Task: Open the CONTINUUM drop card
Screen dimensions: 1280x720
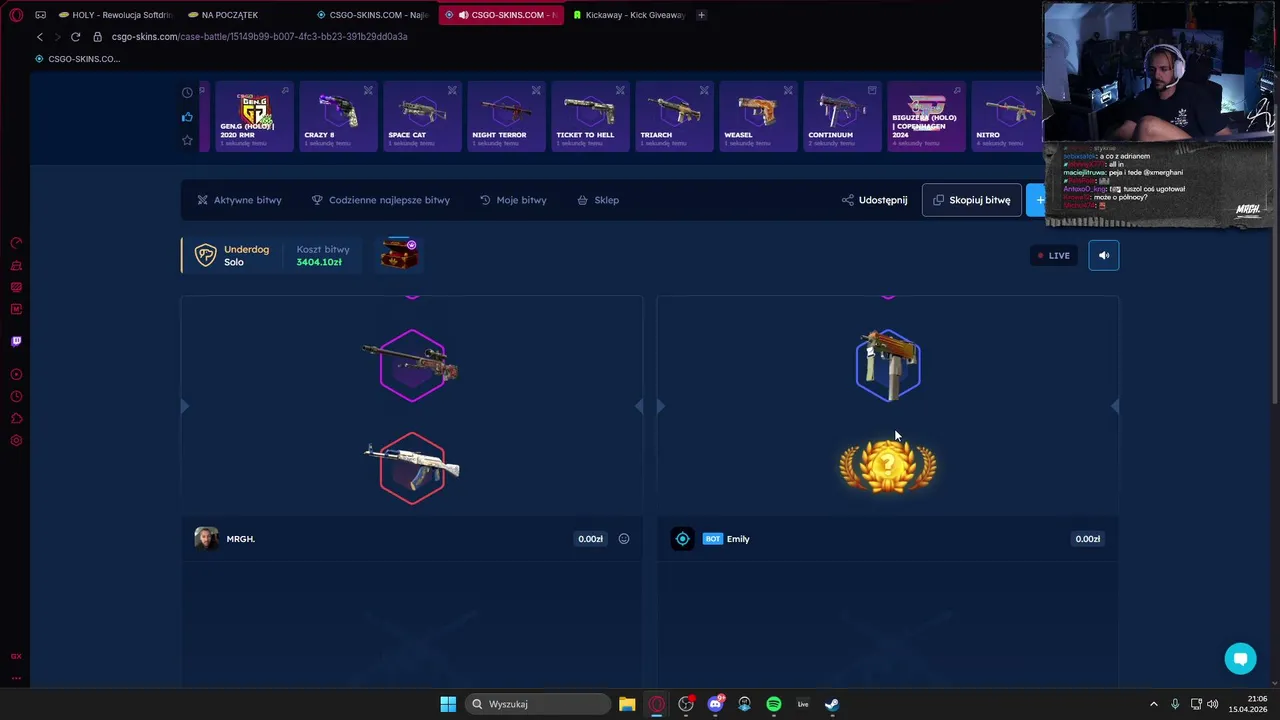Action: [x=842, y=116]
